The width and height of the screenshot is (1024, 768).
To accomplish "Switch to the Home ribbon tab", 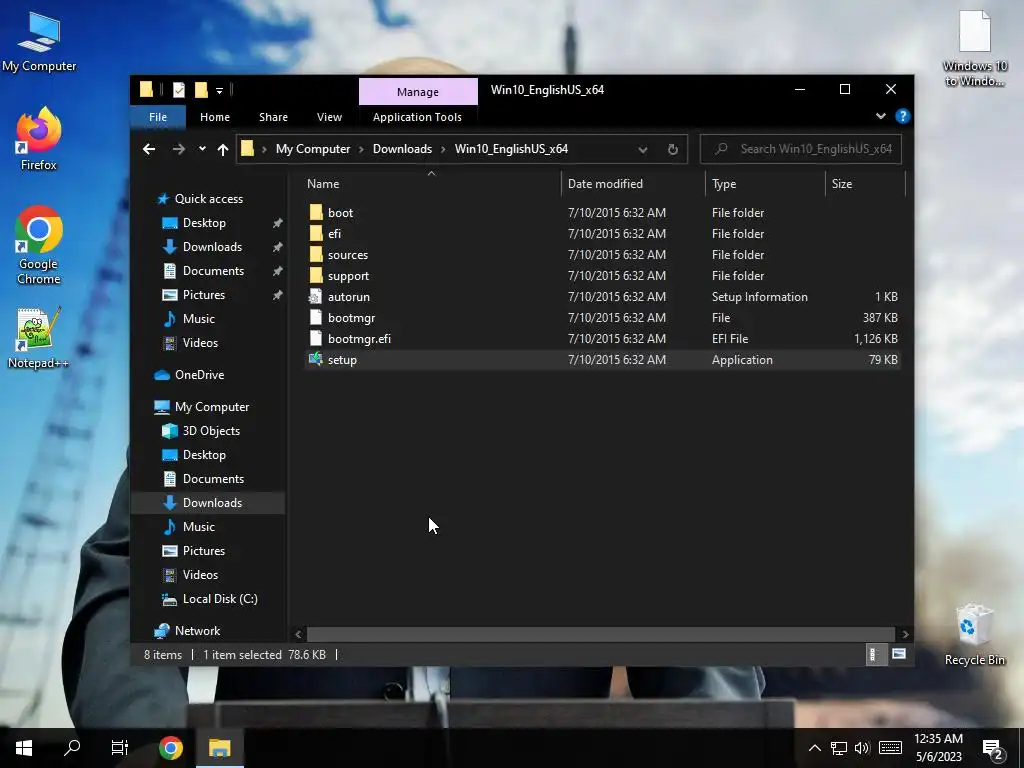I will coord(215,117).
